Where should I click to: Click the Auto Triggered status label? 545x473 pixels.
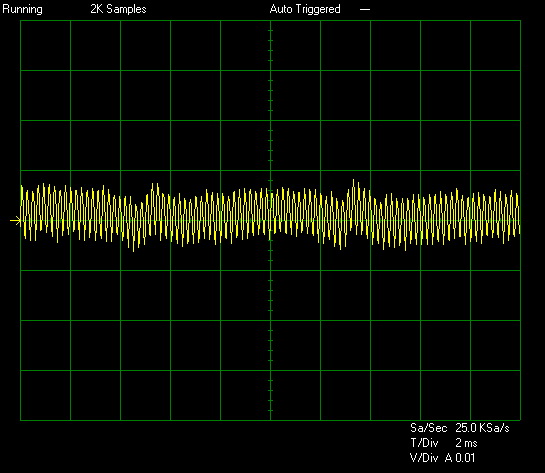point(305,9)
